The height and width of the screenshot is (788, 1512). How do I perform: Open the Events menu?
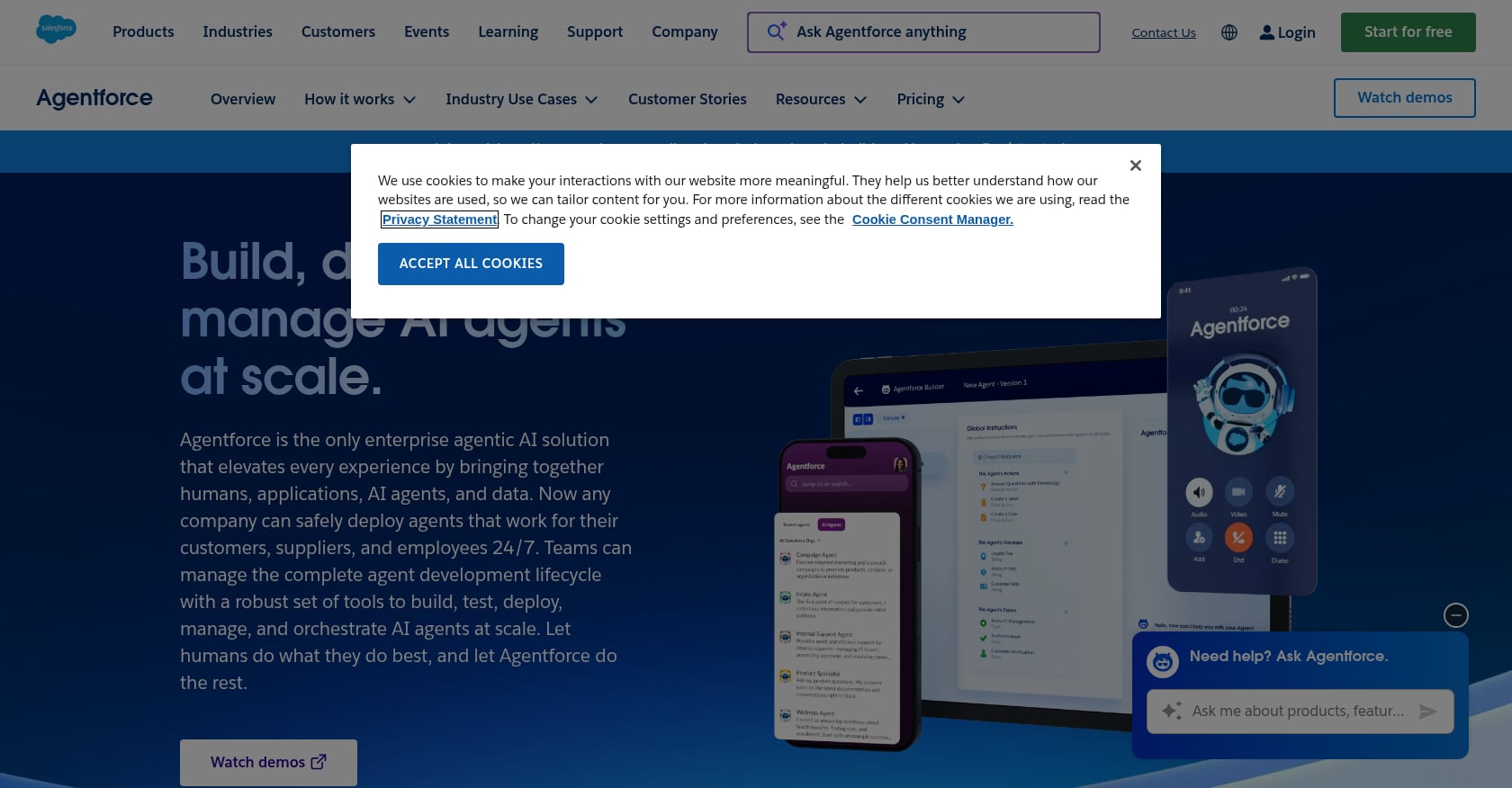tap(427, 31)
